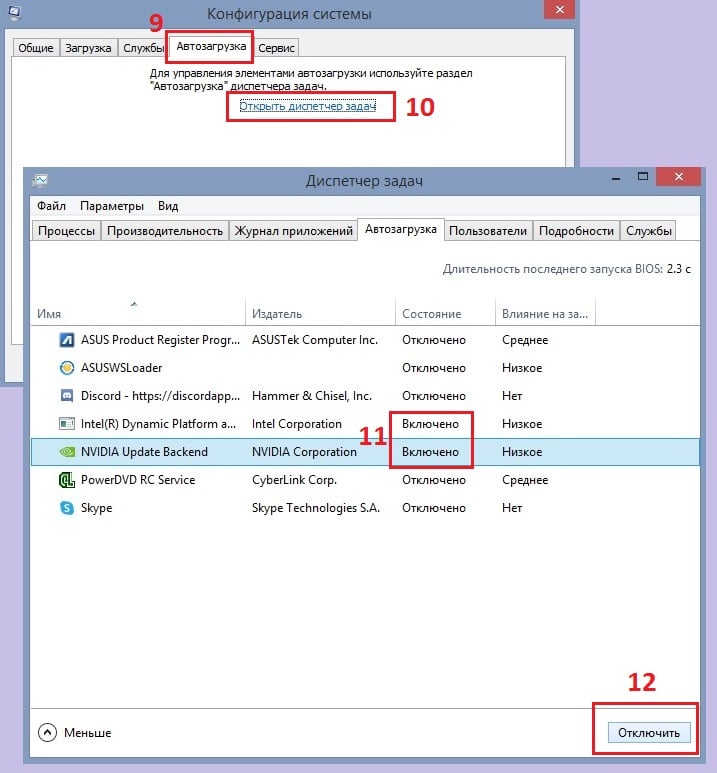717x773 pixels.
Task: Click the Intel Corporation publisher cell
Action: [296, 424]
